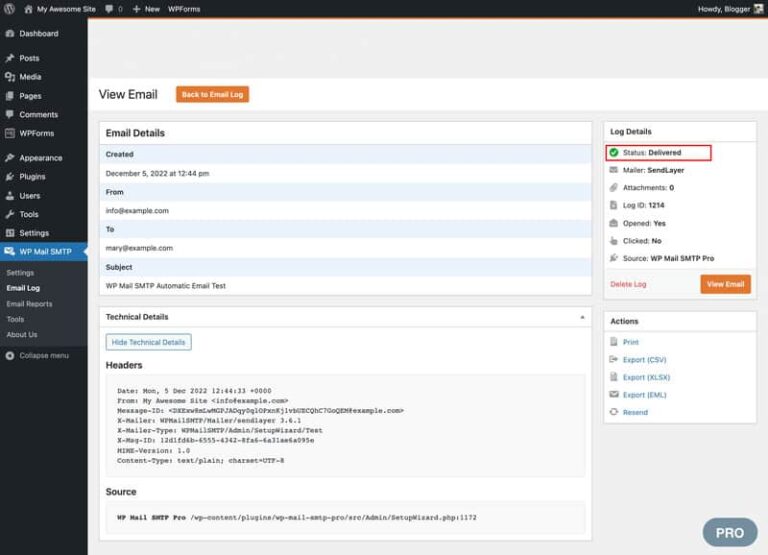The height and width of the screenshot is (555, 768).
Task: Click the Export (EML) envelope icon
Action: [x=614, y=395]
